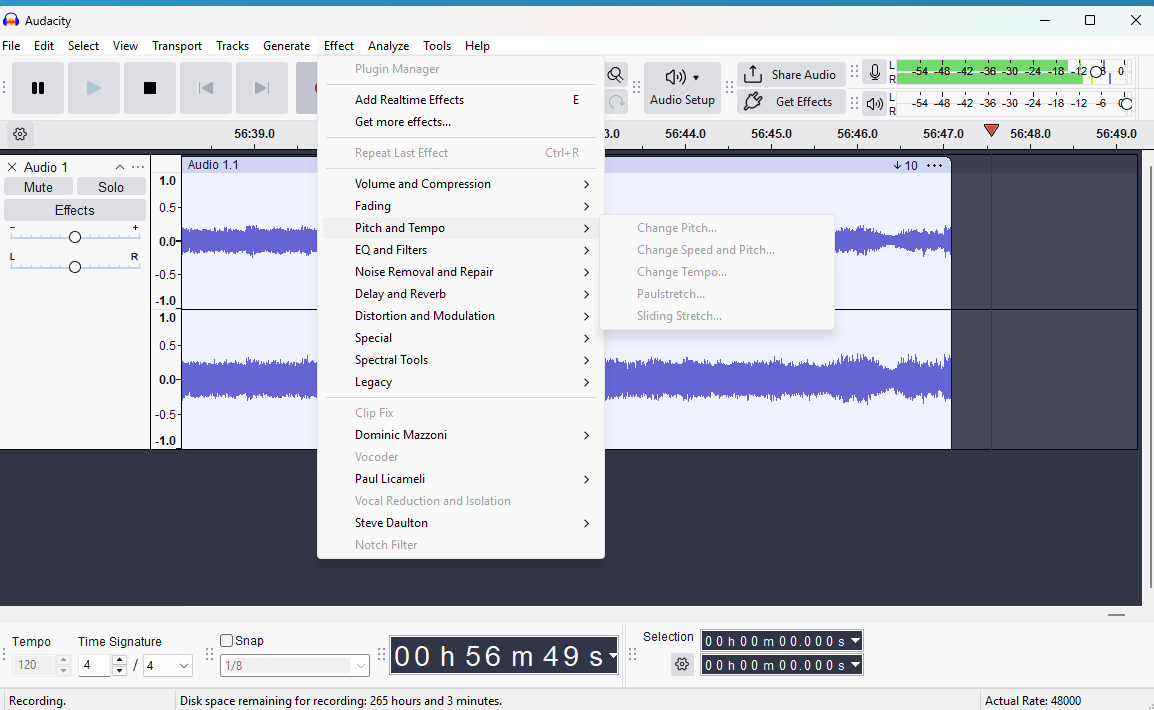Choose Add Realtime Effects
The image size is (1154, 710).
(460, 100)
